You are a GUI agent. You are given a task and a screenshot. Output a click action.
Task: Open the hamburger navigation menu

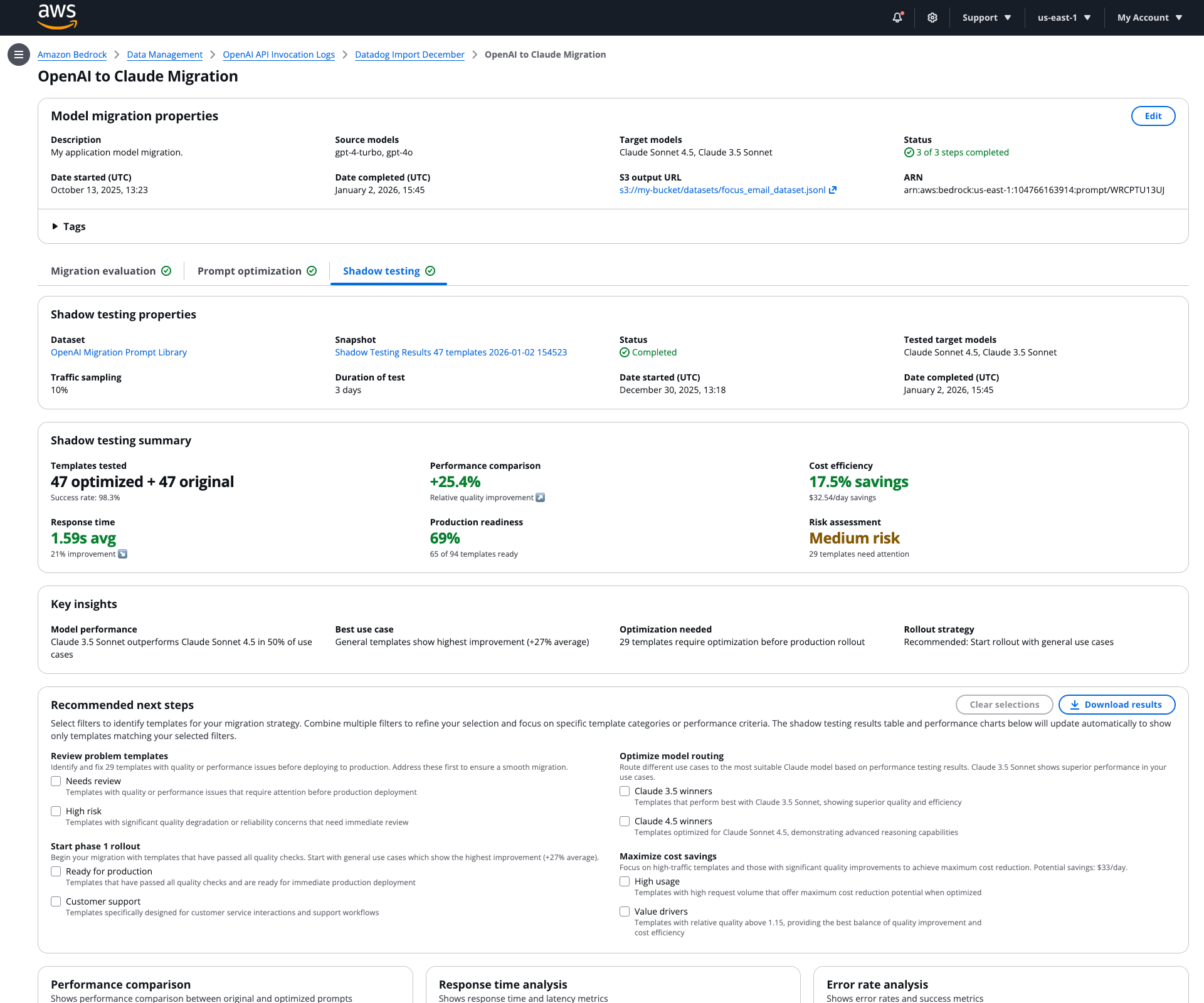point(19,55)
